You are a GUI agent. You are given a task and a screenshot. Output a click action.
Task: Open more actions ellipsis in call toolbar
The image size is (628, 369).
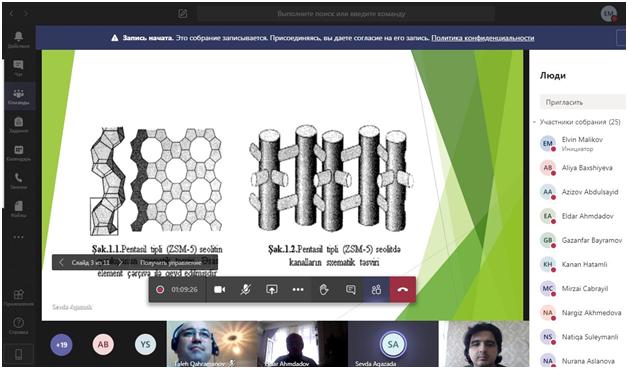point(298,289)
